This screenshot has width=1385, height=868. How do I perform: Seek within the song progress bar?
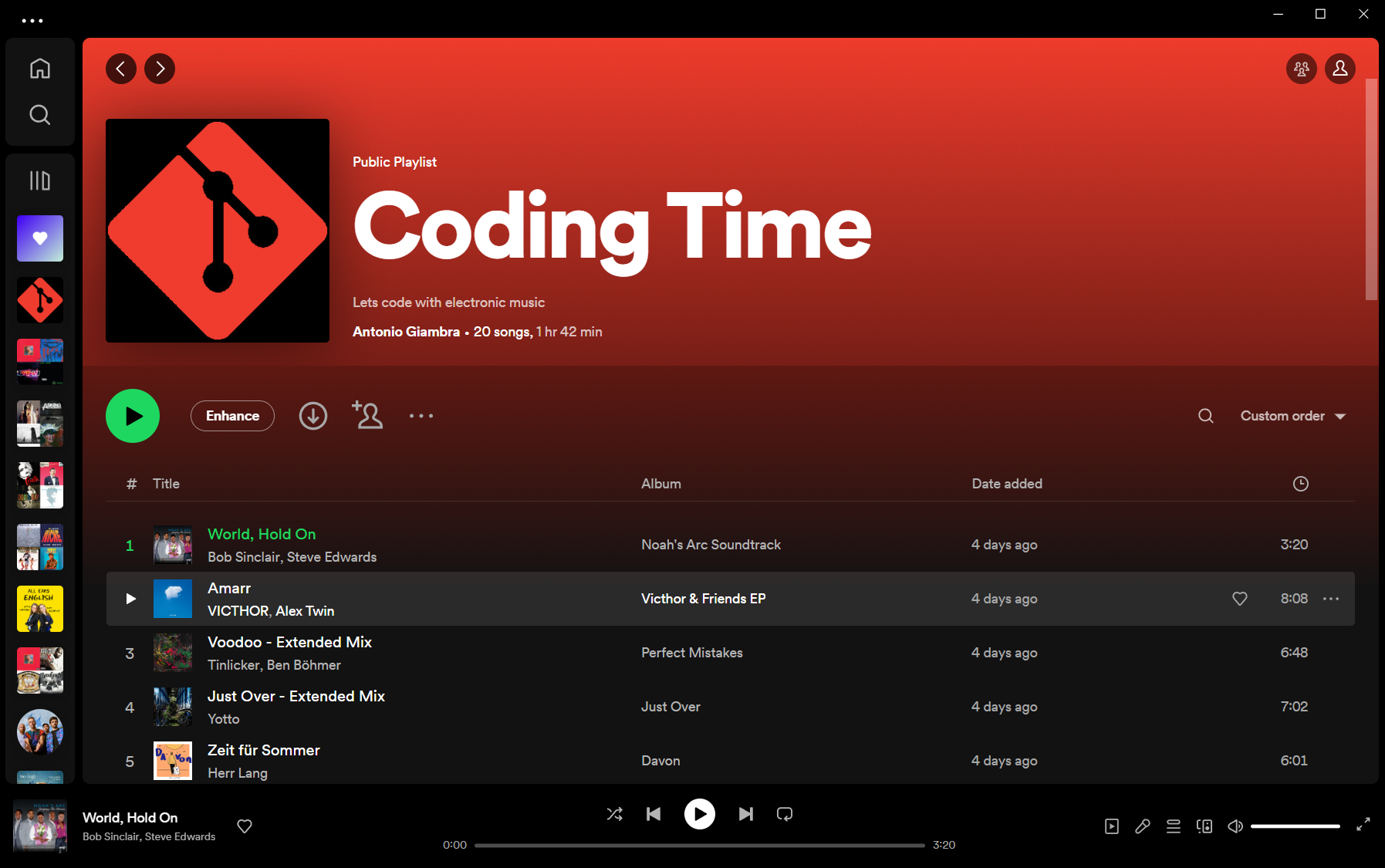[699, 845]
